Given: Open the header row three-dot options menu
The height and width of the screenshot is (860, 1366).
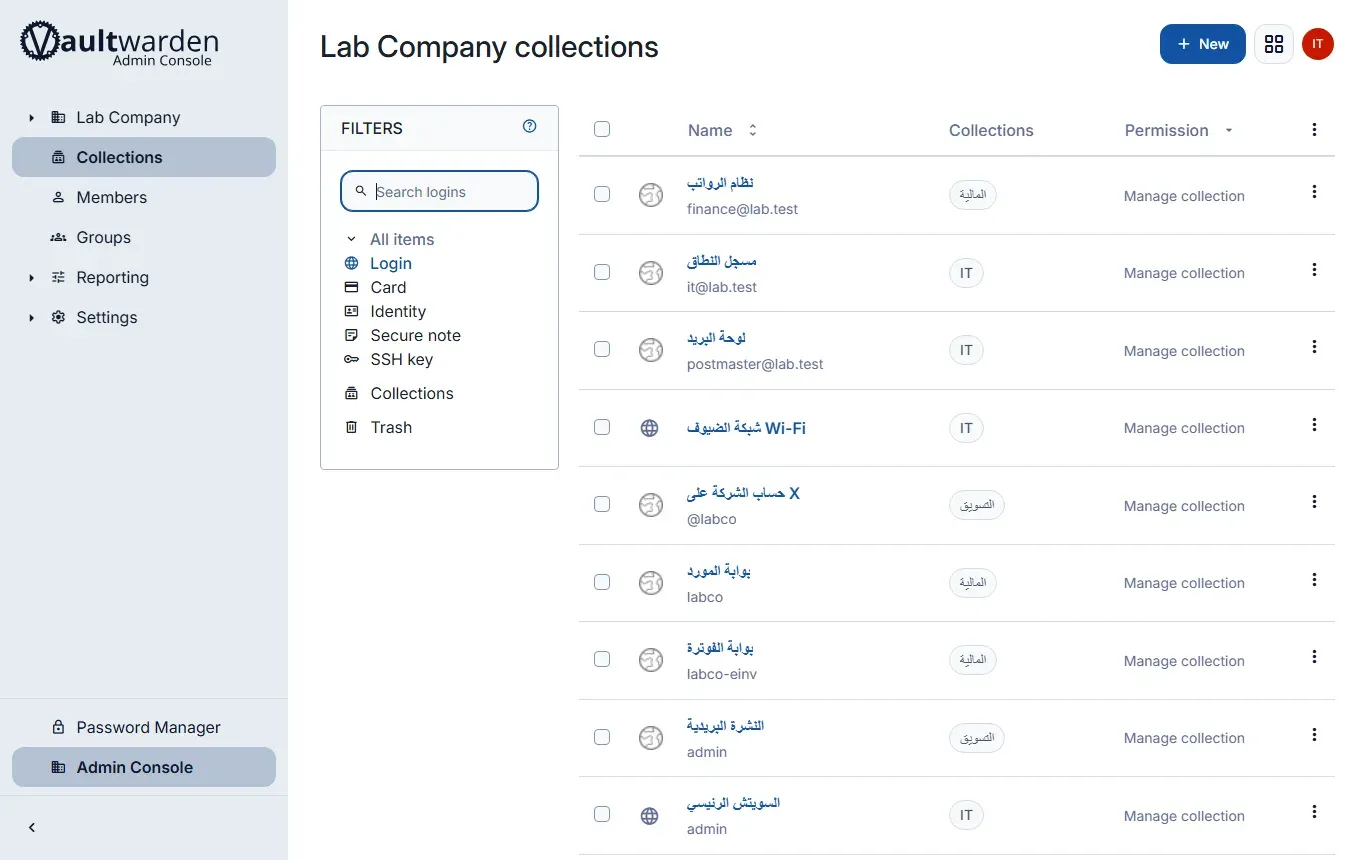Looking at the screenshot, I should click(x=1314, y=129).
